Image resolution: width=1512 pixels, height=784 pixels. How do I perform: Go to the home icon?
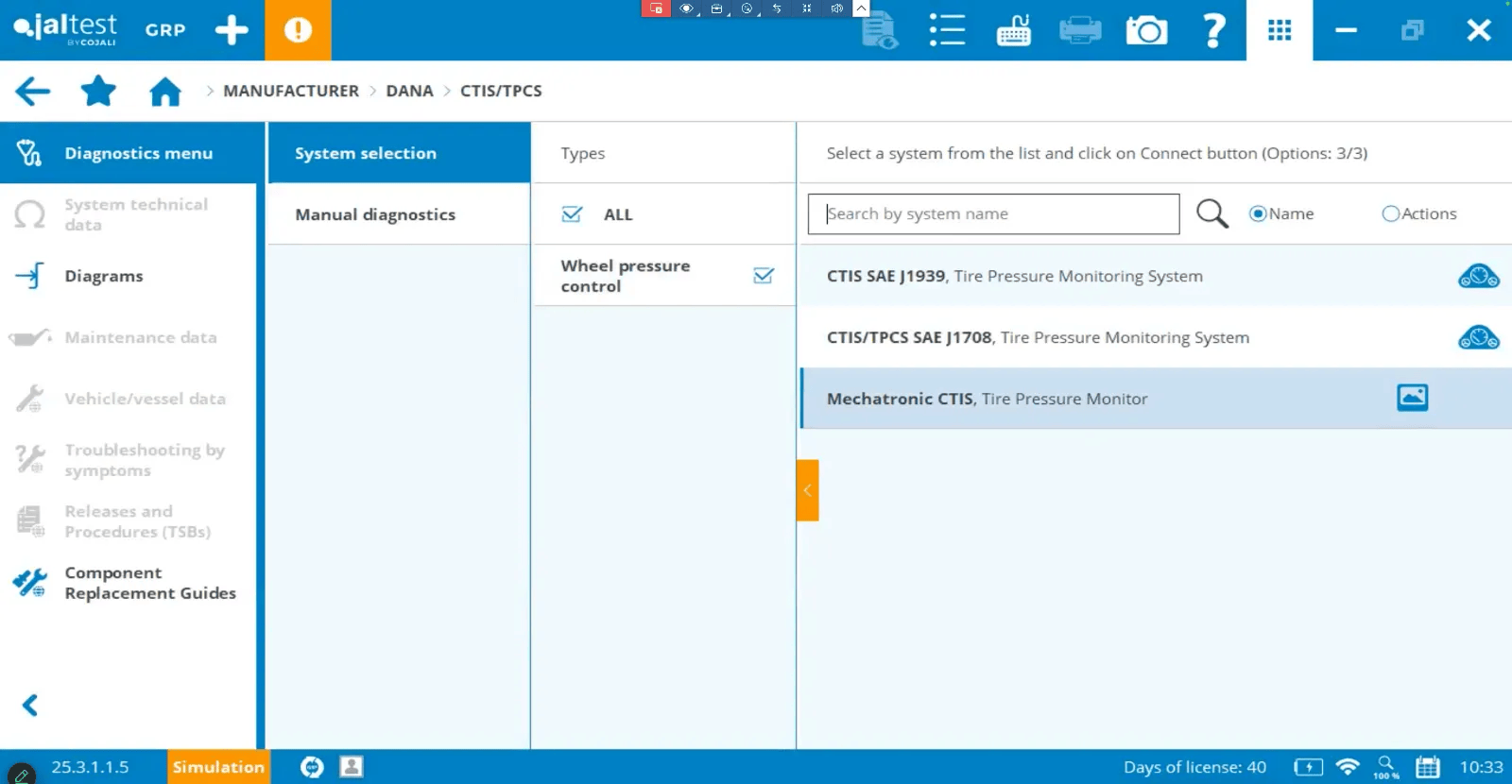165,92
